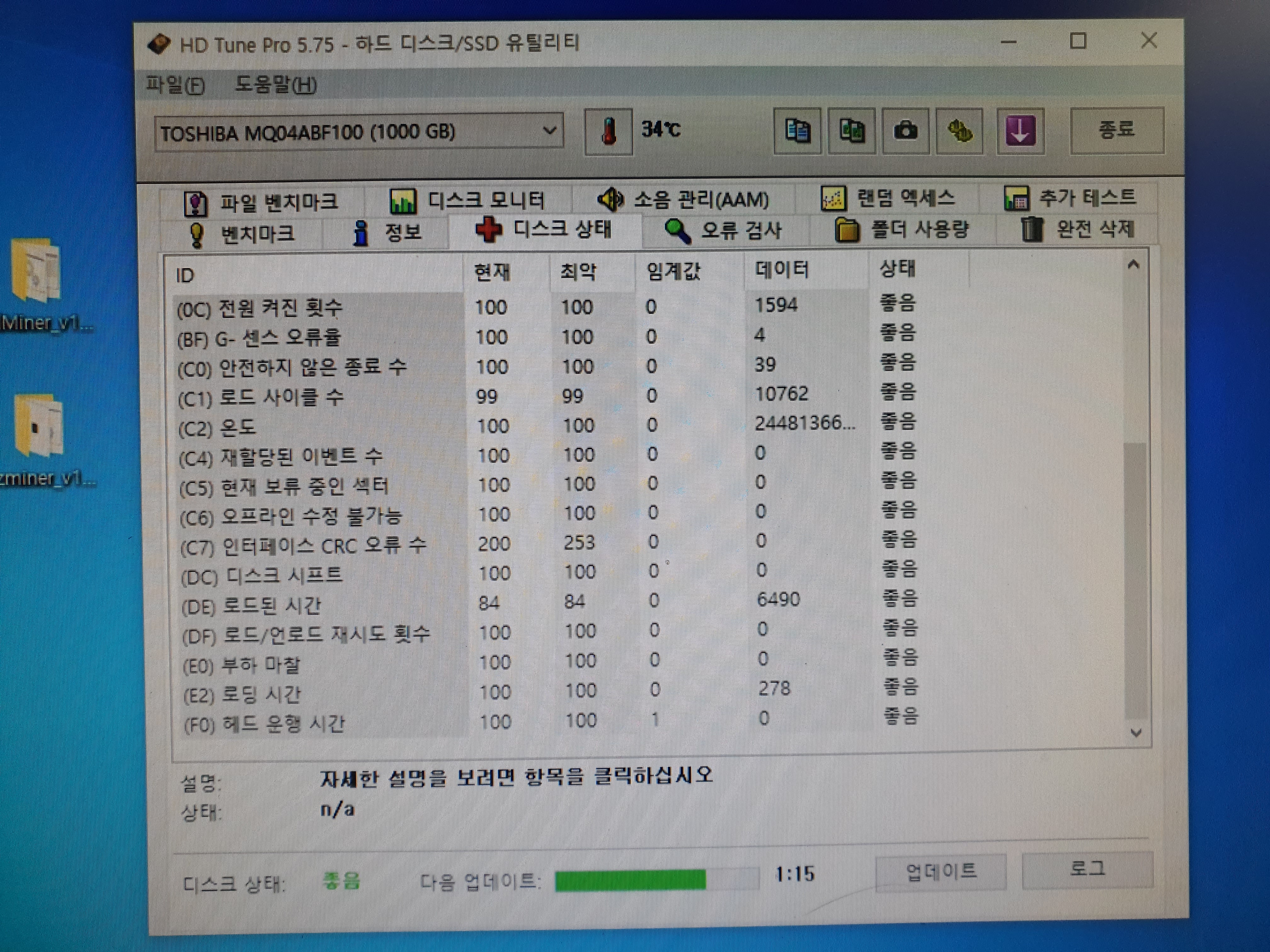The width and height of the screenshot is (1270, 952).
Task: Switch to the 추가 테스트 tab
Action: [x=1070, y=197]
